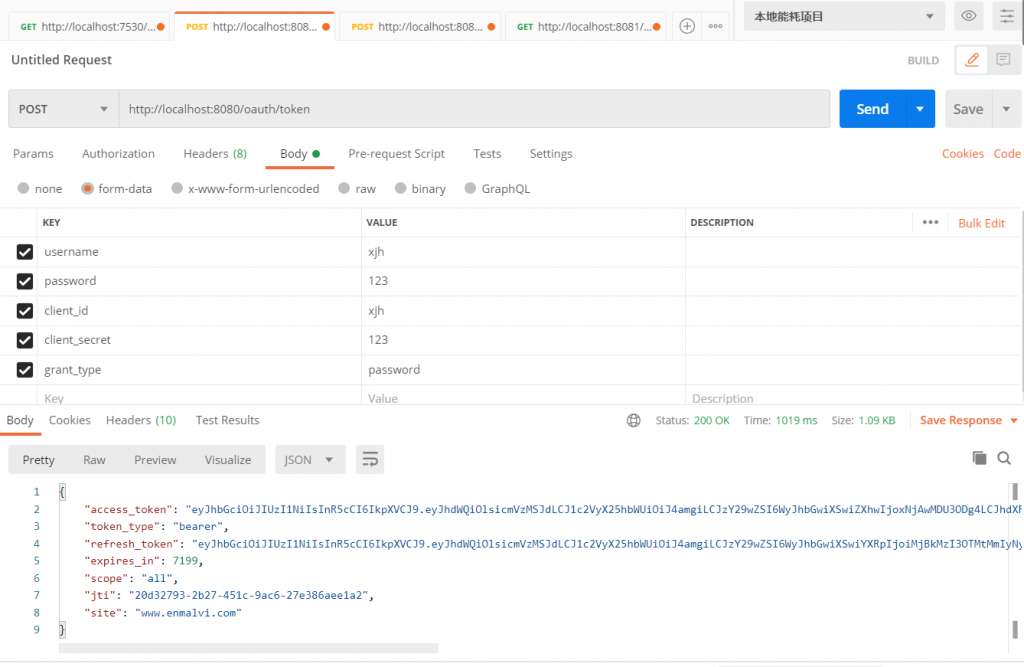Open the comments icon next to BUILD
The height and width of the screenshot is (667, 1024).
coord(1003,60)
